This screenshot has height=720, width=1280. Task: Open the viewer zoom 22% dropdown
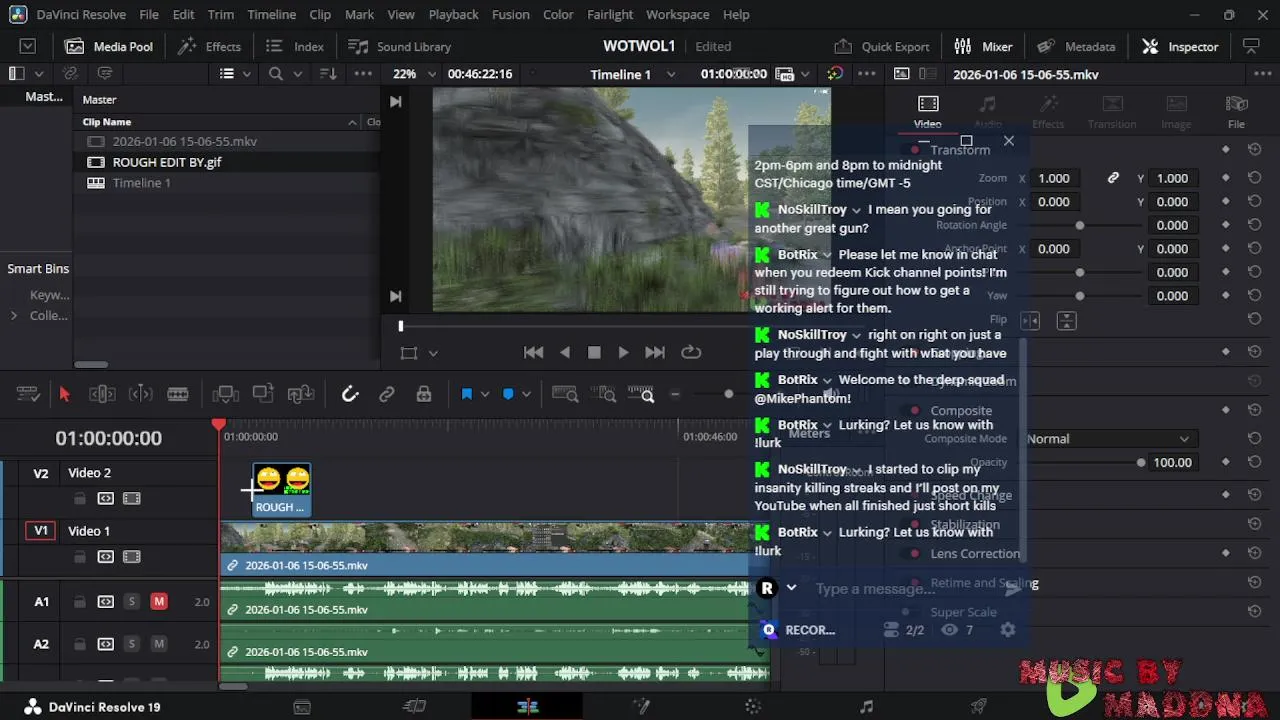pos(414,74)
